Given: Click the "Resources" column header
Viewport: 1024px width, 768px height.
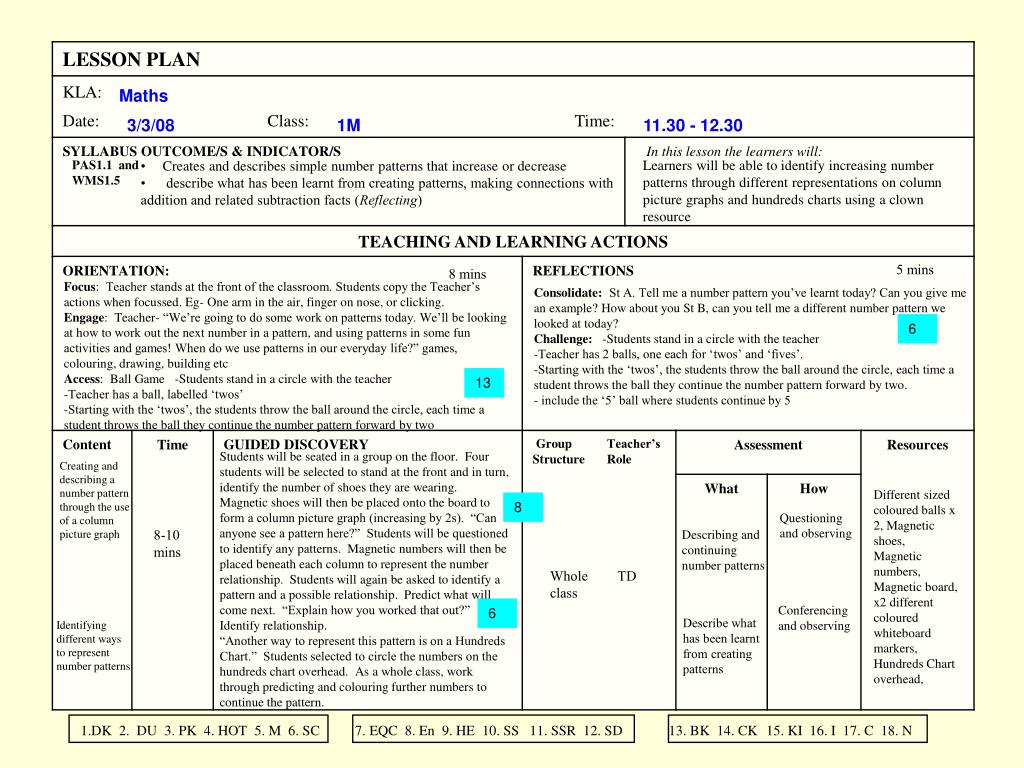Looking at the screenshot, I should (917, 445).
